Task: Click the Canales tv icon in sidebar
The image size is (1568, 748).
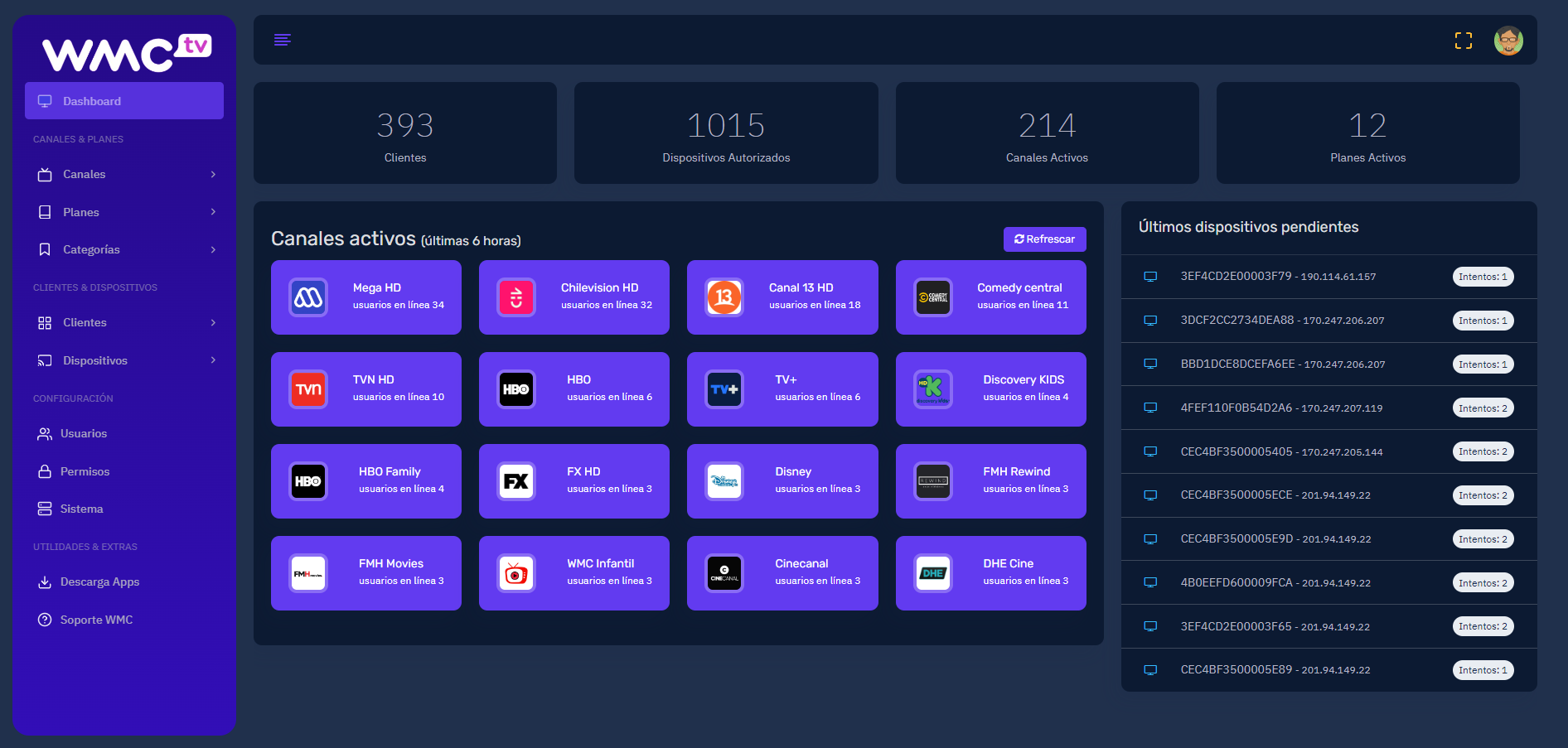Action: pos(45,174)
